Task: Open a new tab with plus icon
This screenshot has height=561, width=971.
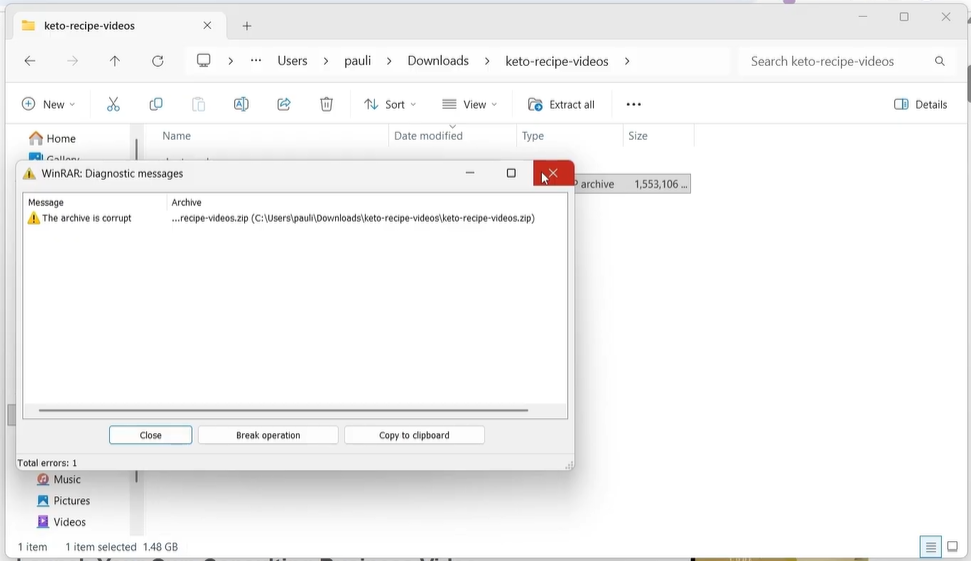Action: [246, 25]
